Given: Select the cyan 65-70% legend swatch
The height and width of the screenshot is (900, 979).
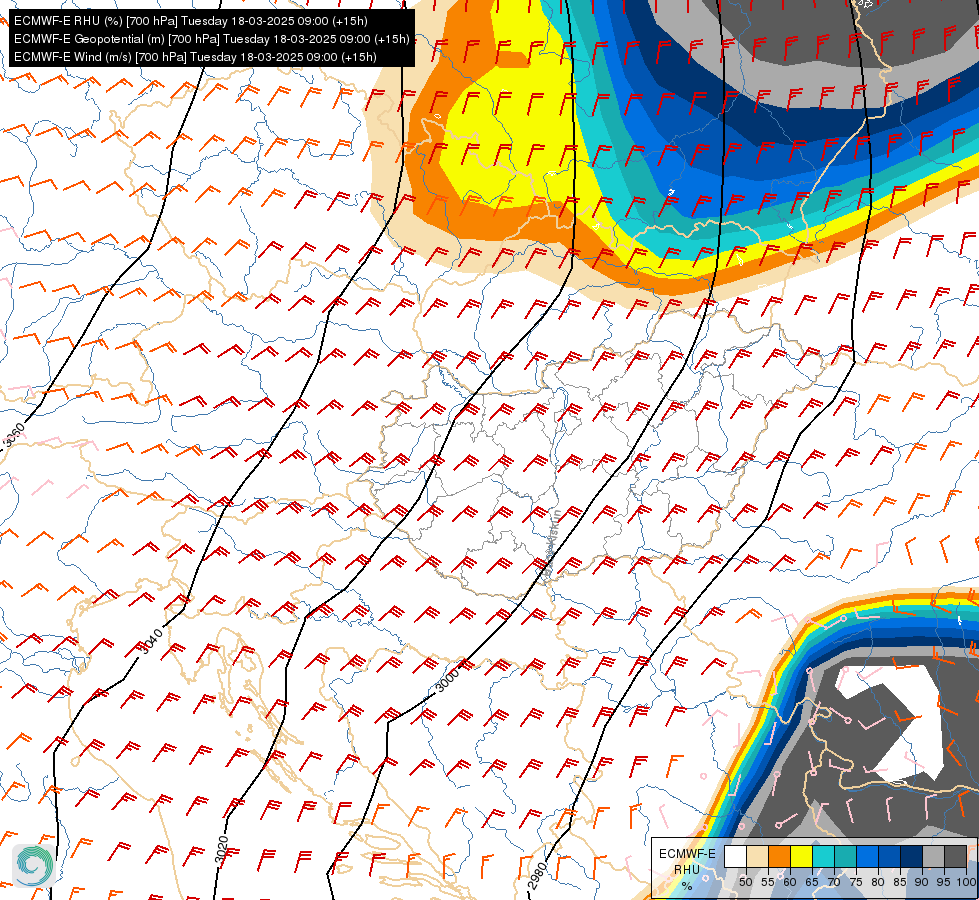Looking at the screenshot, I should [x=824, y=856].
